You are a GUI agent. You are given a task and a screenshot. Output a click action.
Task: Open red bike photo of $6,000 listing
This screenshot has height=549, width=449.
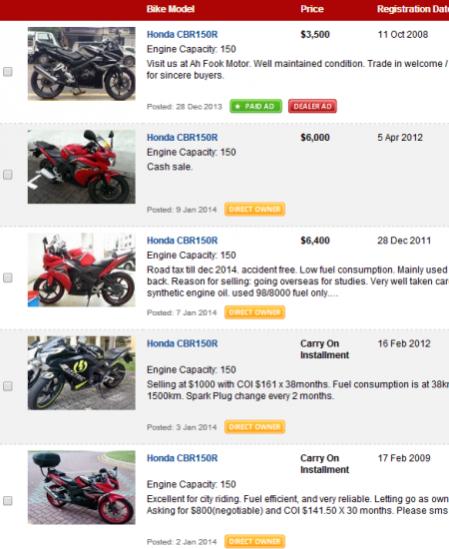(82, 167)
